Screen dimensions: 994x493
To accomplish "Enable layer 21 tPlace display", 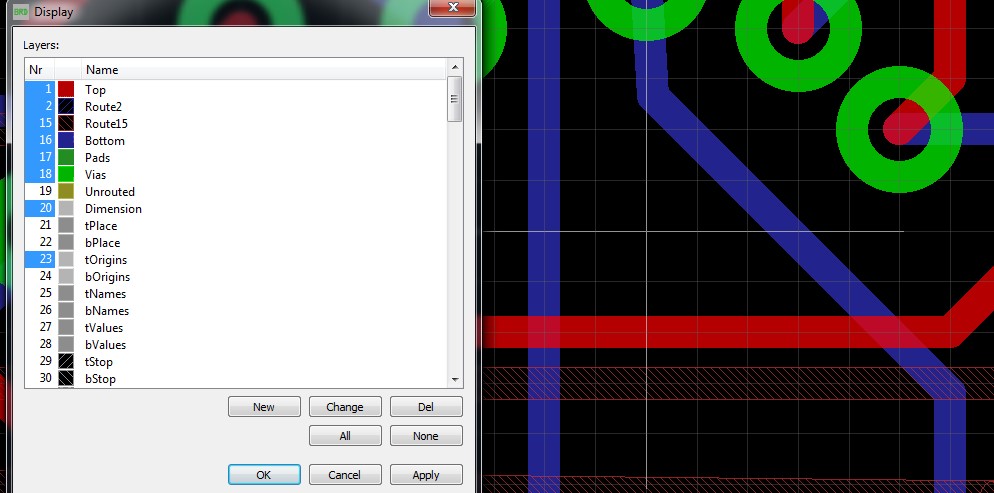I will pos(40,226).
